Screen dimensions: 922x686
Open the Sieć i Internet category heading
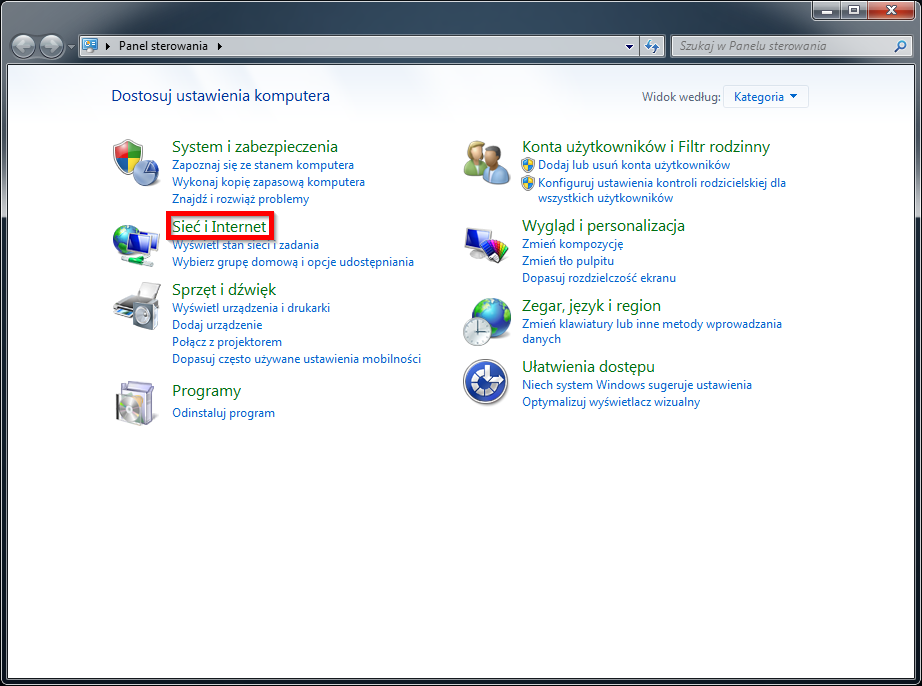219,225
